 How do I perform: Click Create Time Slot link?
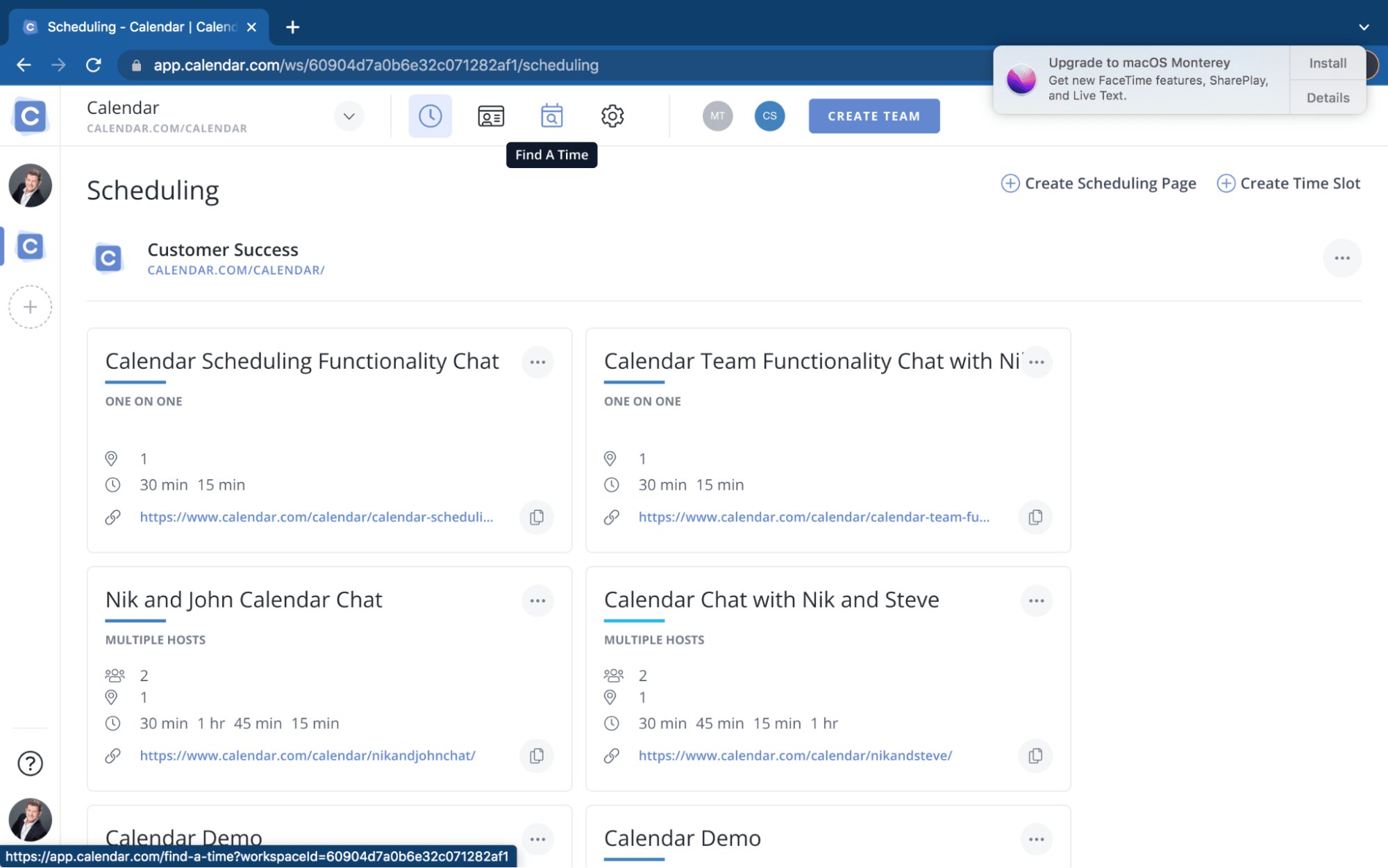(1289, 183)
